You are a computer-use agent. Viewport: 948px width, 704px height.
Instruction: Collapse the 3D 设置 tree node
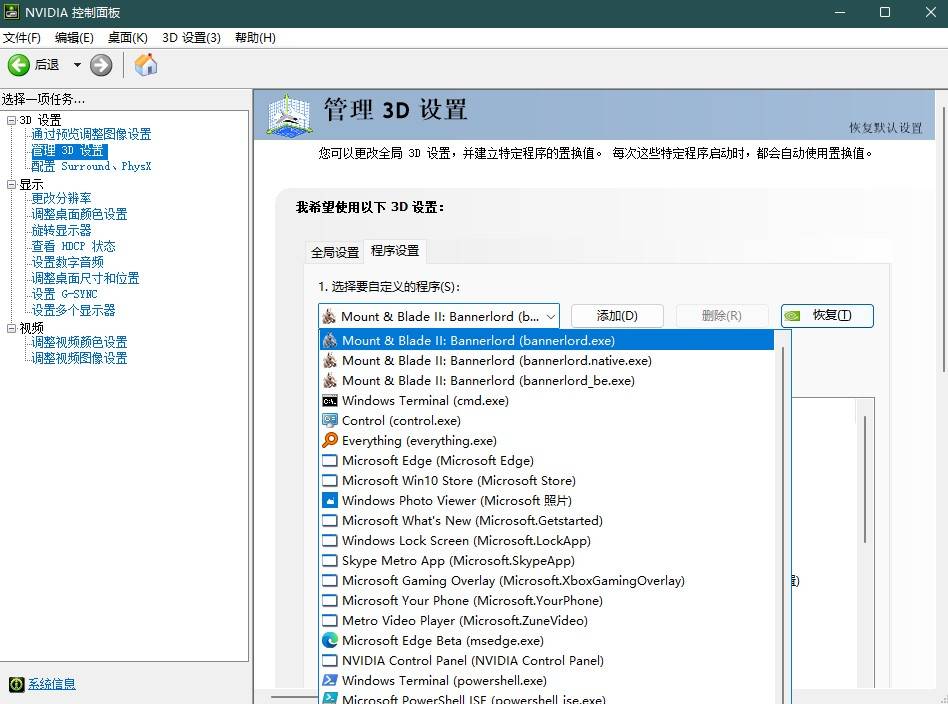(x=11, y=120)
